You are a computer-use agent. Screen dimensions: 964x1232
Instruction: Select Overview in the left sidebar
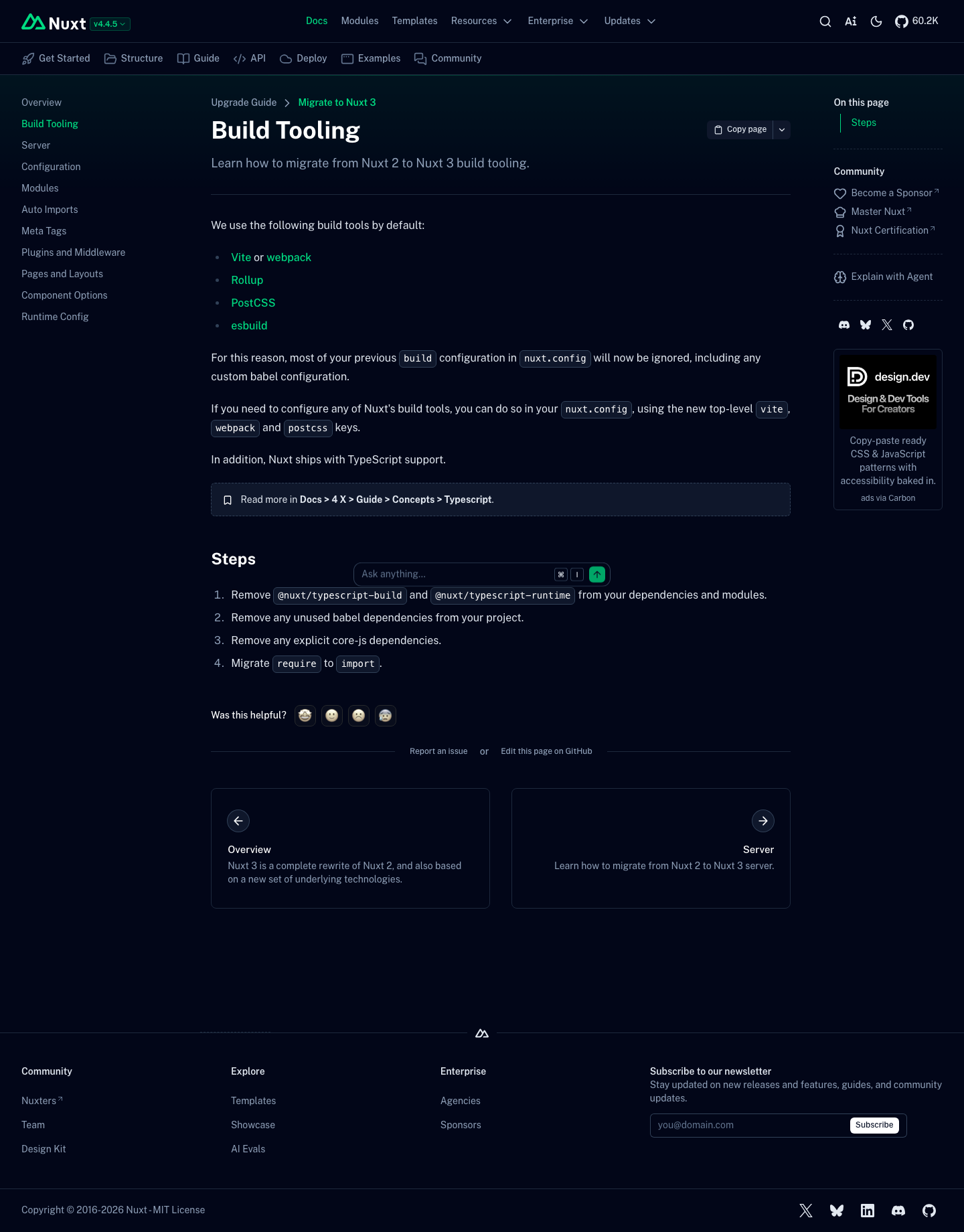point(42,102)
